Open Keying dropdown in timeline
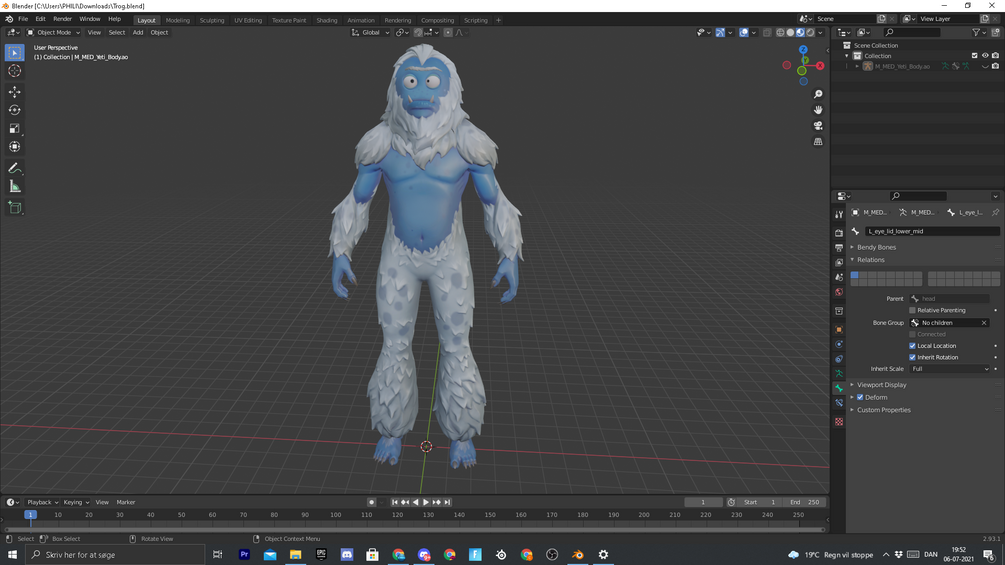Viewport: 1005px width, 565px height. 76,502
